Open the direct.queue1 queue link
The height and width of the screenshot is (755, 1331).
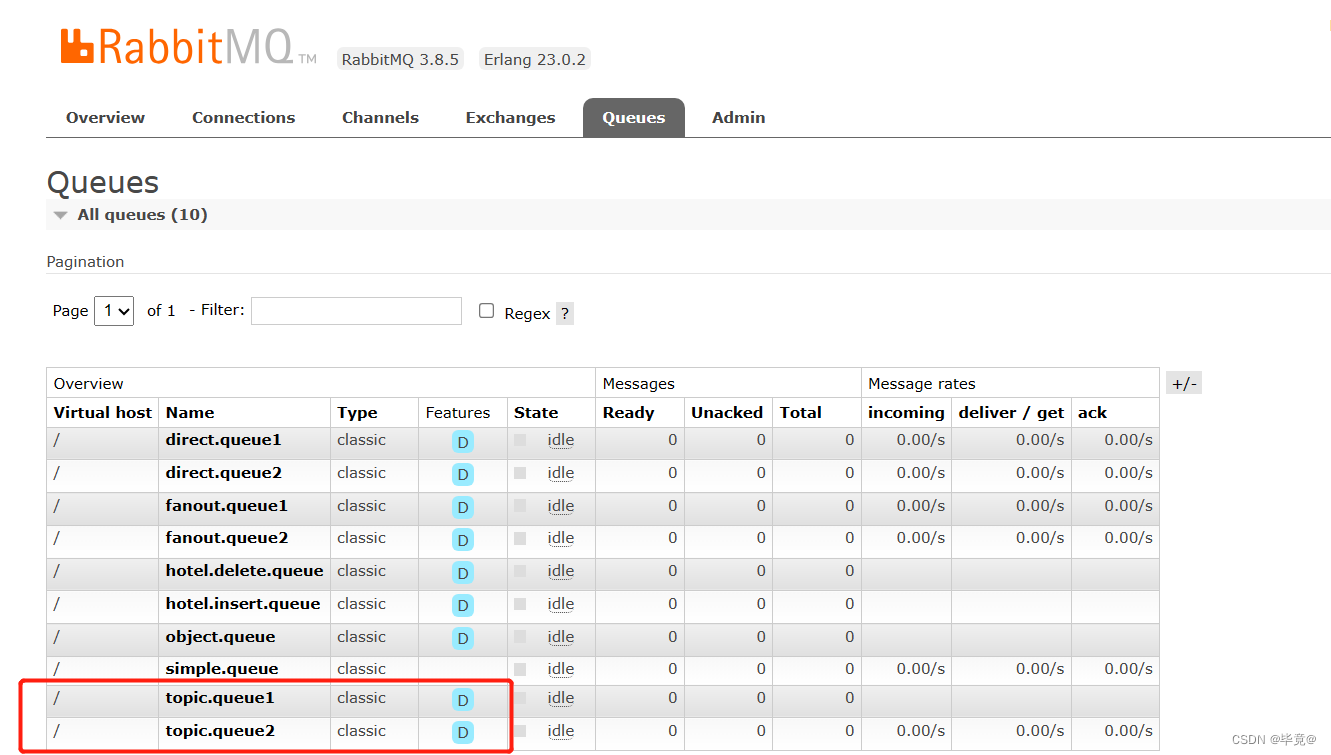pyautogui.click(x=224, y=440)
